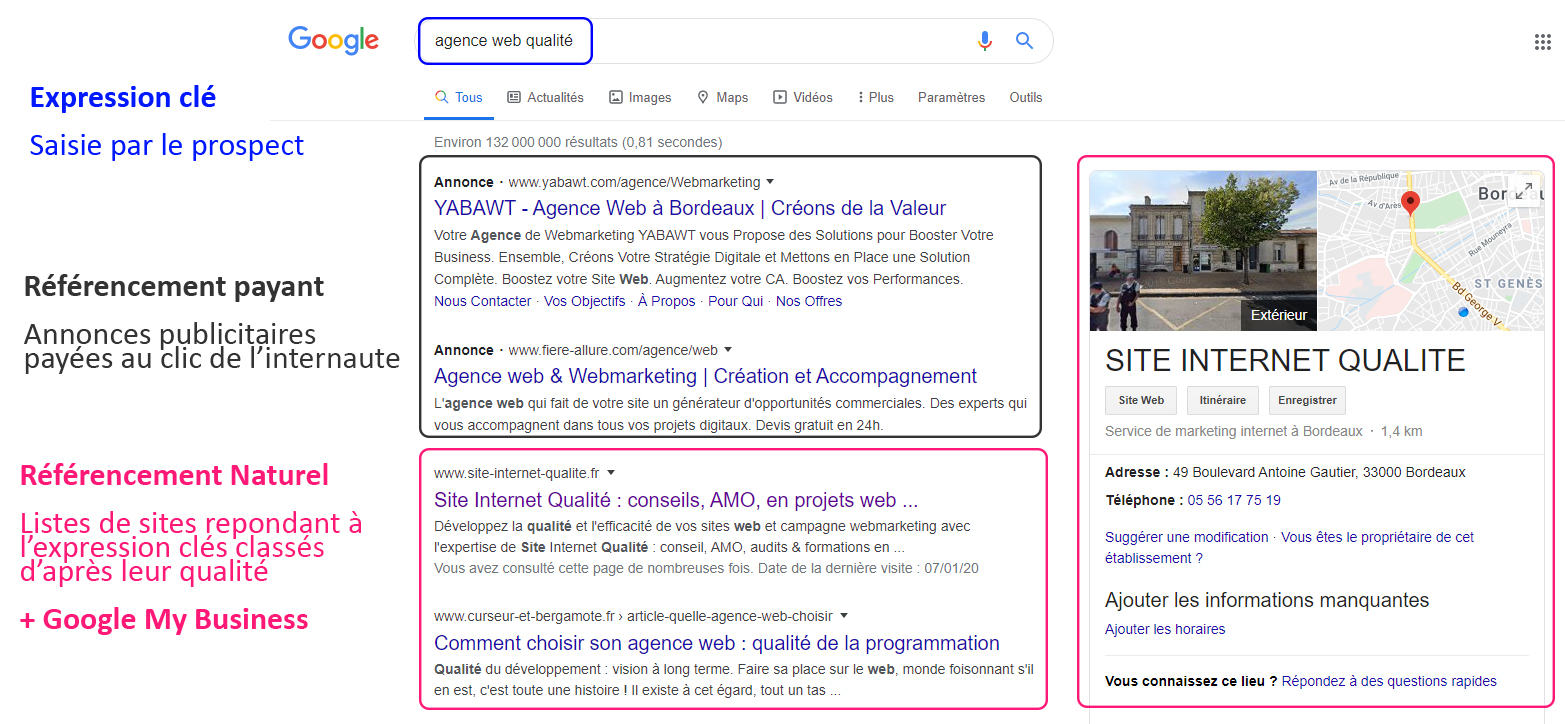Select the Tous tab
Image resolution: width=1565 pixels, height=724 pixels.
point(459,97)
